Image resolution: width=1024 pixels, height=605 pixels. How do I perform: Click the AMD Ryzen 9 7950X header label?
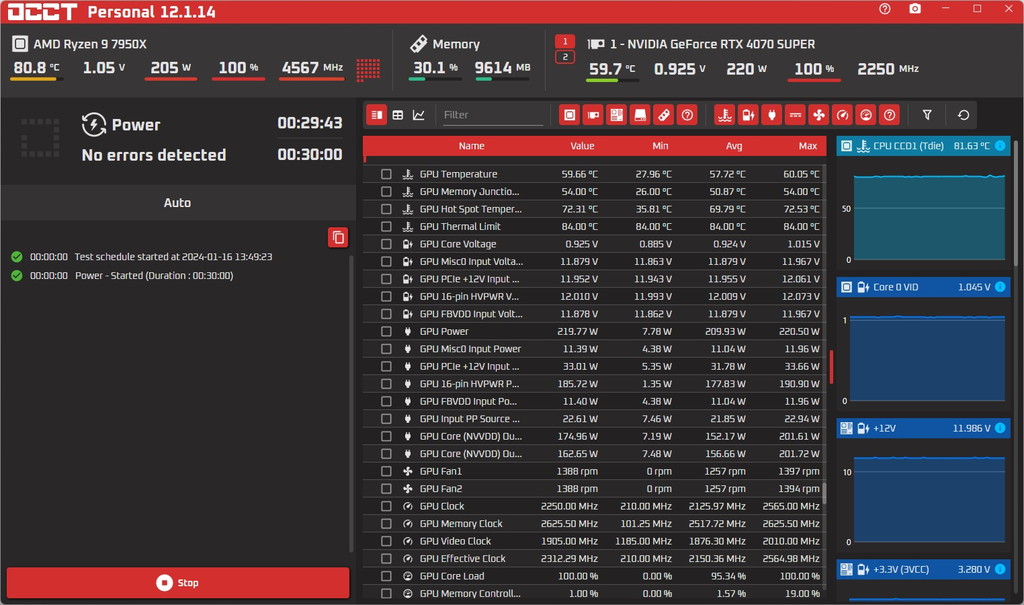pyautogui.click(x=90, y=44)
